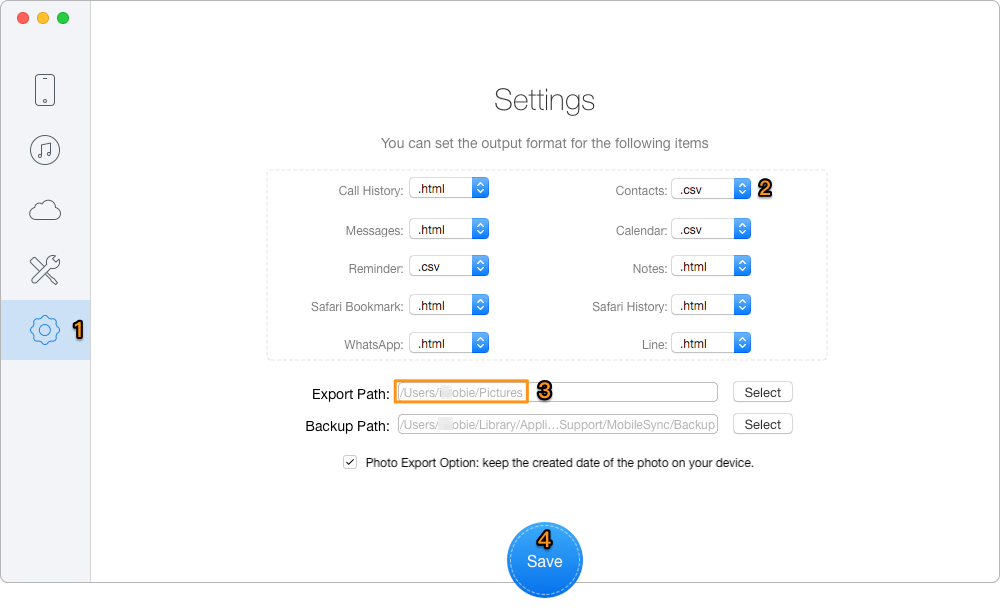Open the music management section

point(45,150)
